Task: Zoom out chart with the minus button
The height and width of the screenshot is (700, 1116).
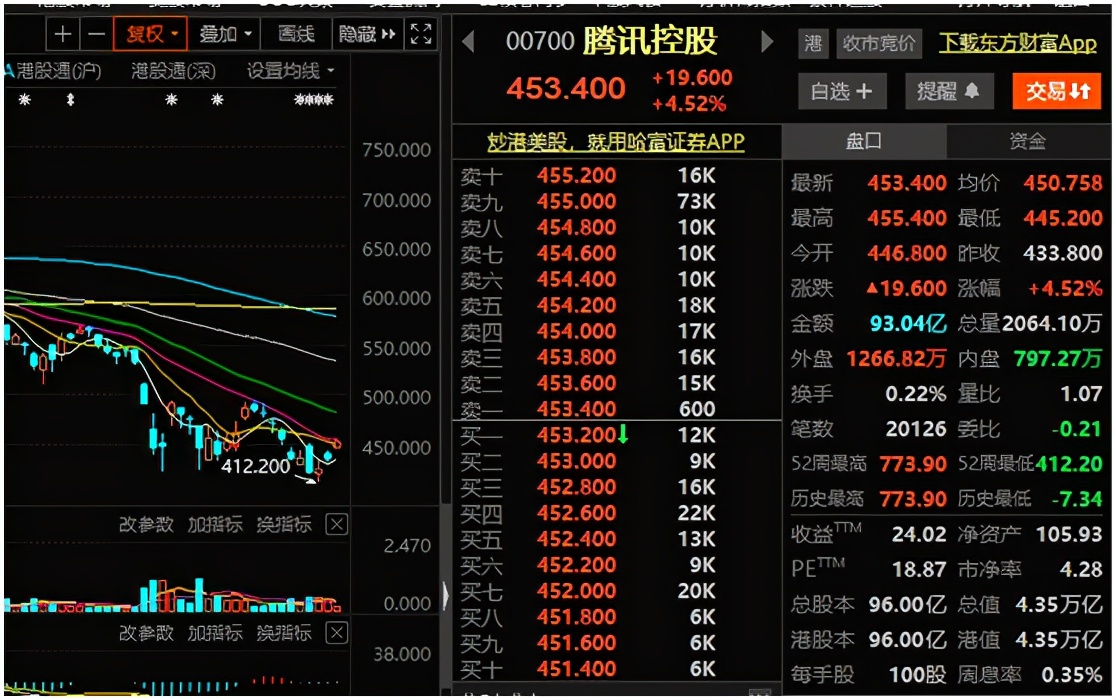Action: [x=96, y=35]
